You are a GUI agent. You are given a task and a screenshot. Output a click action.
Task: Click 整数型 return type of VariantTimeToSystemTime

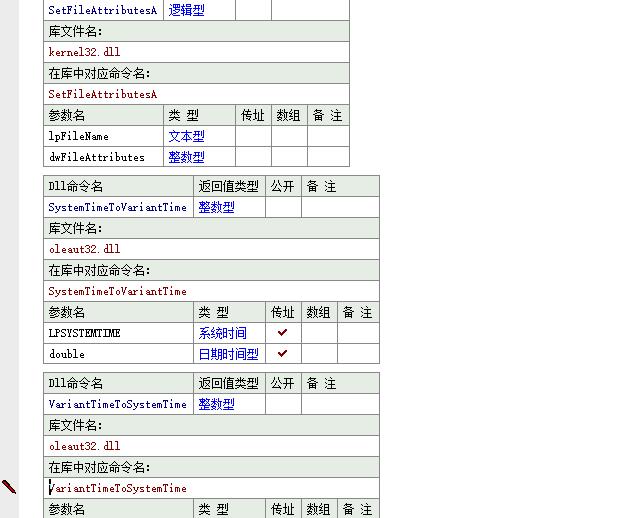coord(216,404)
